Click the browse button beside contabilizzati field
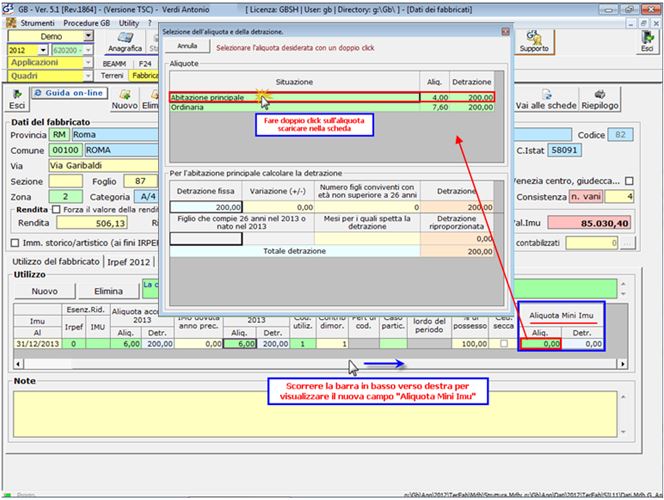 [628, 243]
